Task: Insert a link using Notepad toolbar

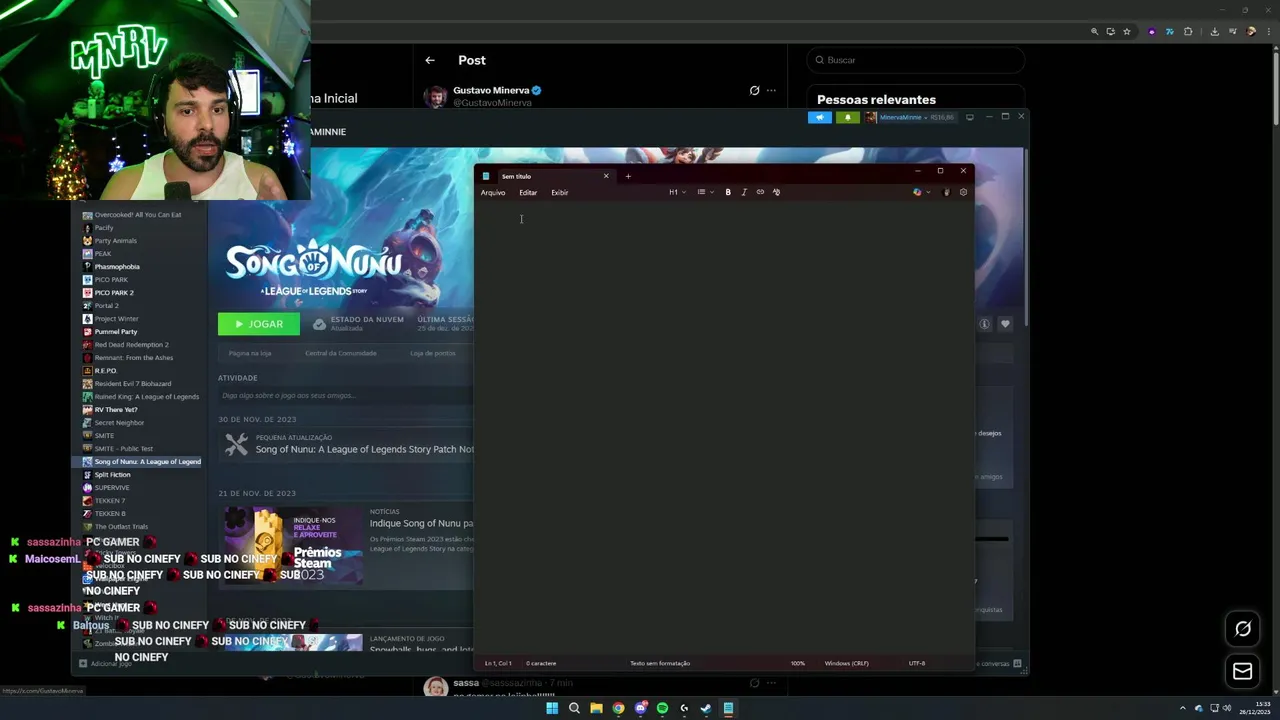Action: pyautogui.click(x=760, y=192)
